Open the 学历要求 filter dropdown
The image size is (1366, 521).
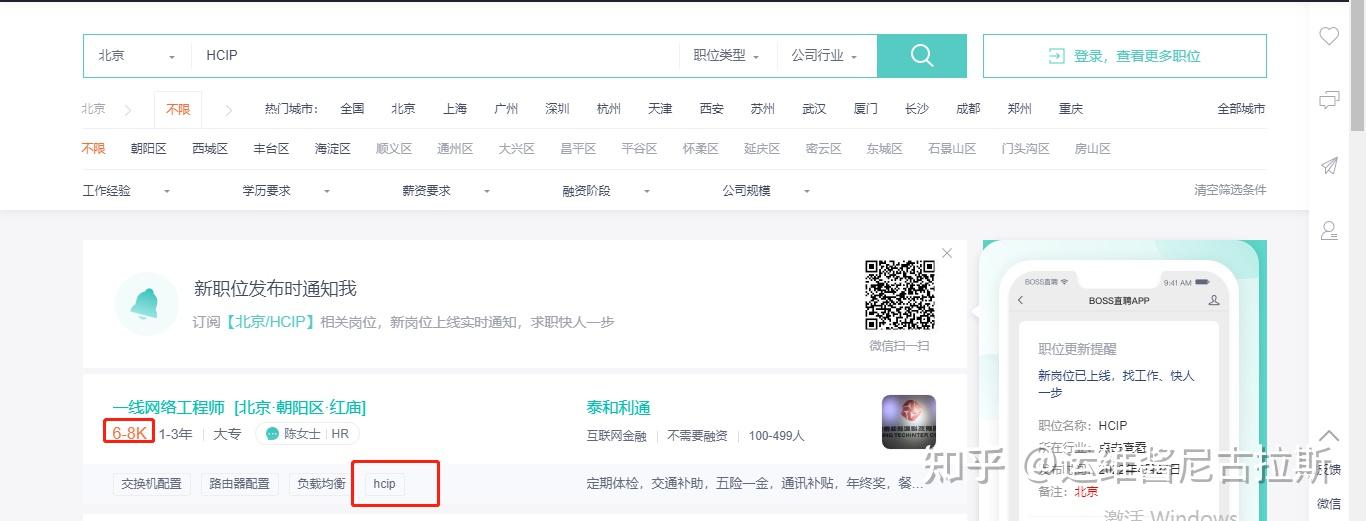pyautogui.click(x=286, y=190)
